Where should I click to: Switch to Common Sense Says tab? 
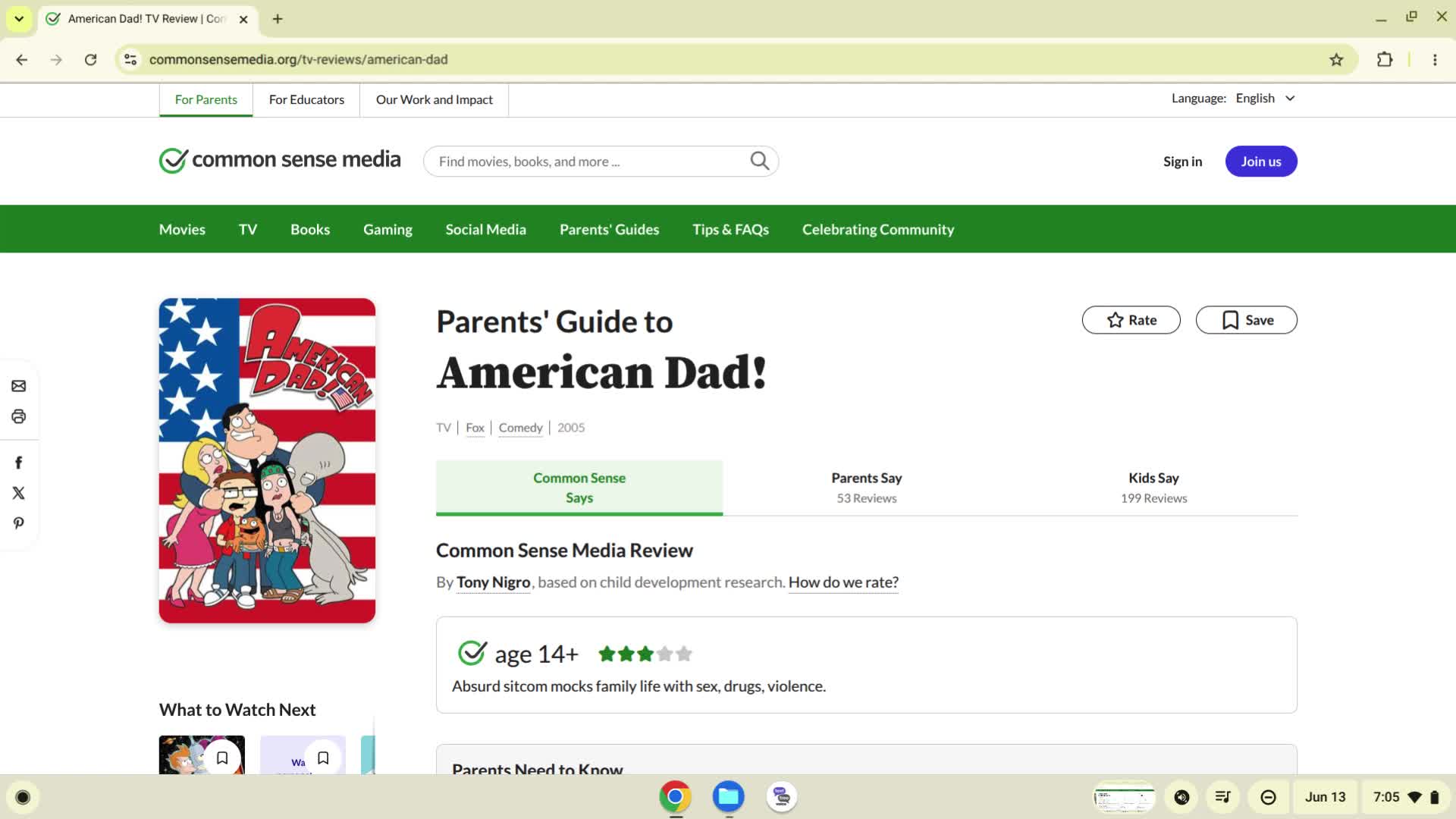point(579,488)
